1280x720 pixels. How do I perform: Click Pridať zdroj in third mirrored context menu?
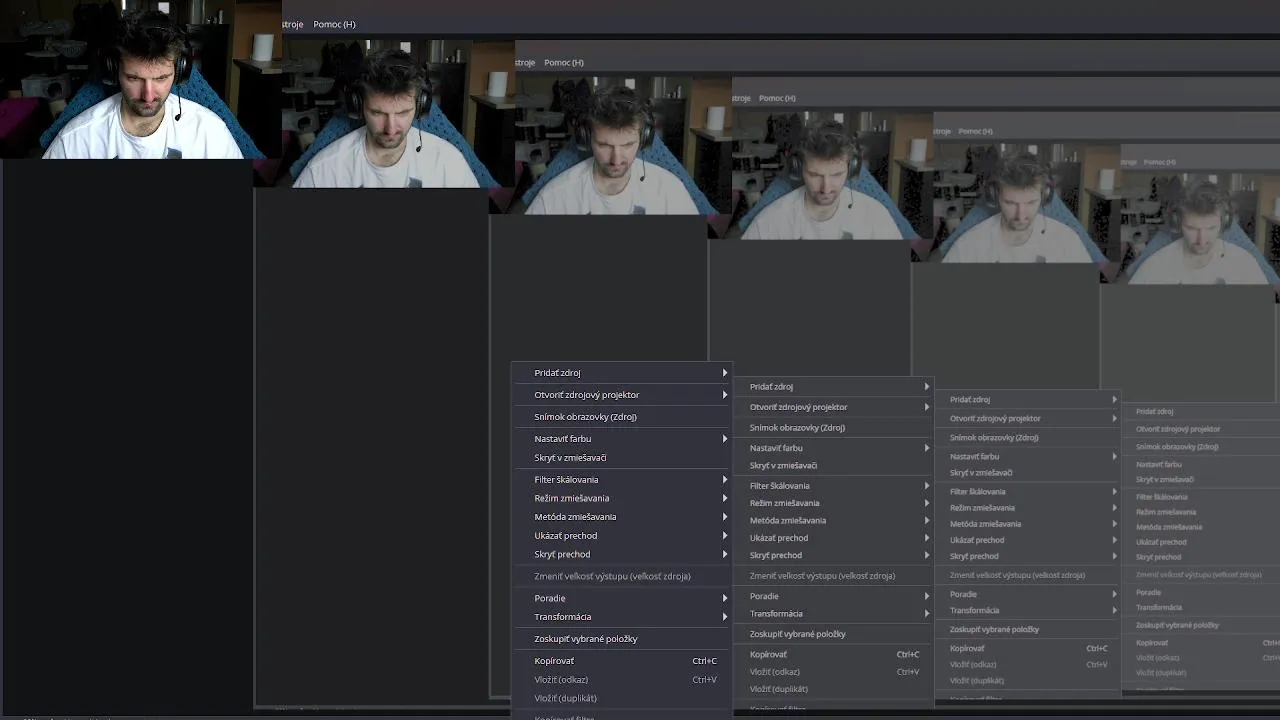tap(1028, 400)
